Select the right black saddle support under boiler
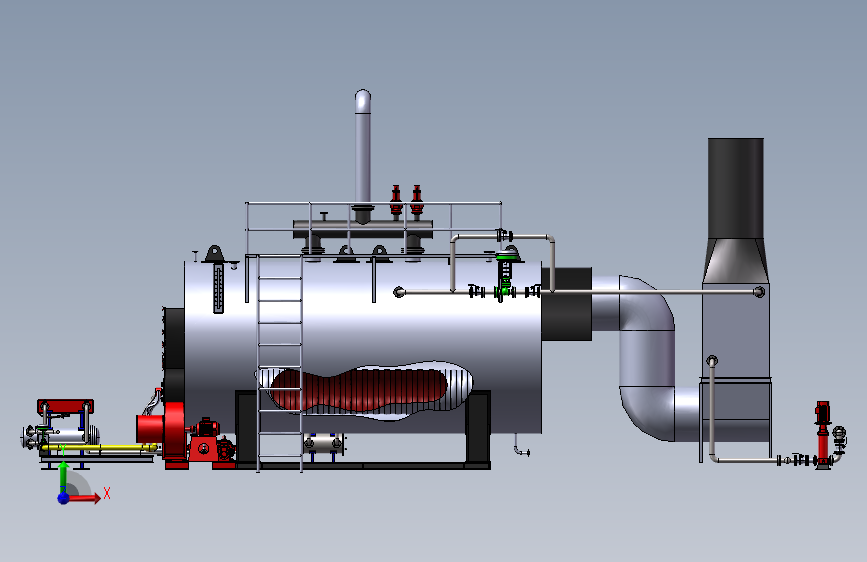The image size is (867, 562). (x=478, y=429)
